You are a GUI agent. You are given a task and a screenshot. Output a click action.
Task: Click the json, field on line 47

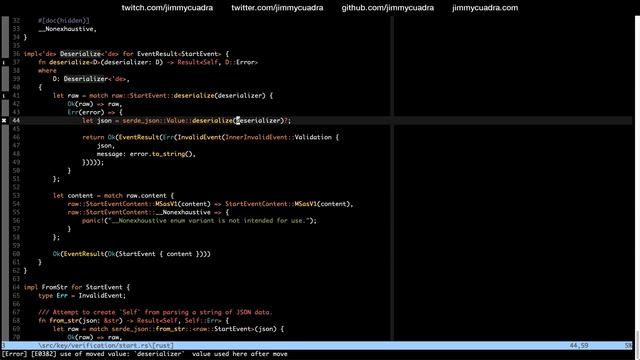[x=106, y=145]
